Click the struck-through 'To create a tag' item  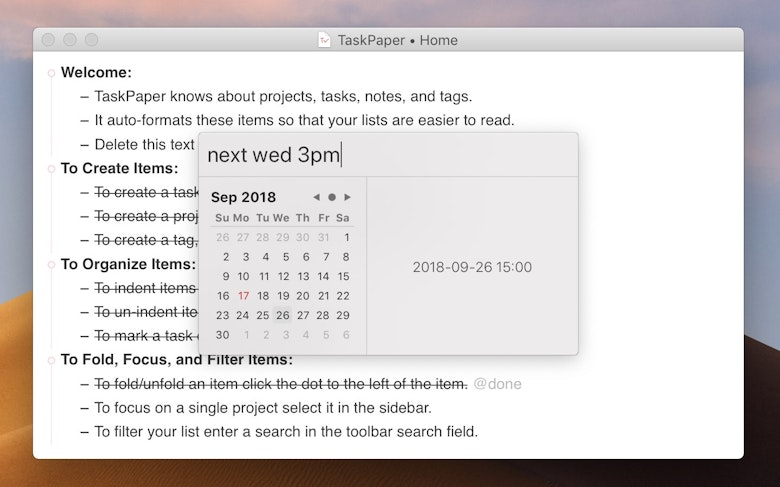tap(146, 240)
